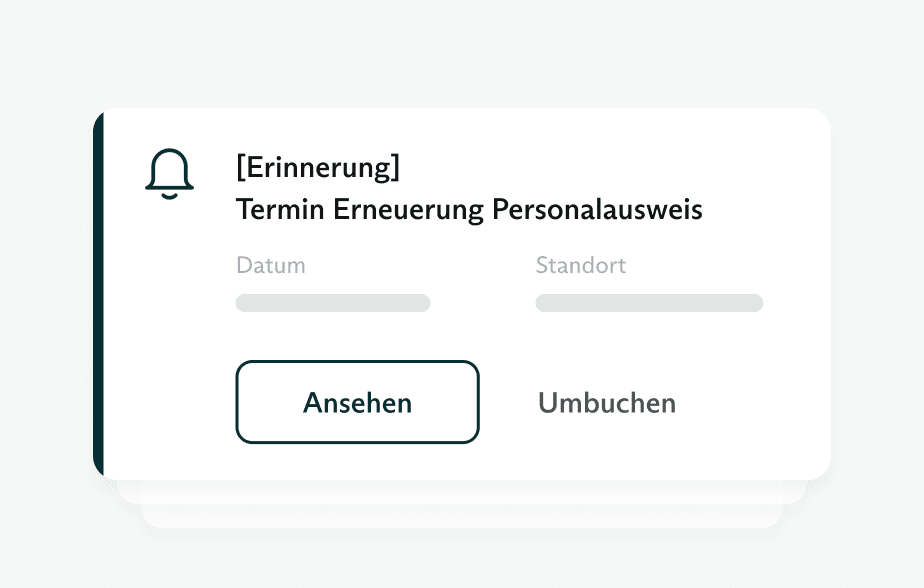Click the date value skeleton under Datum

[333, 303]
